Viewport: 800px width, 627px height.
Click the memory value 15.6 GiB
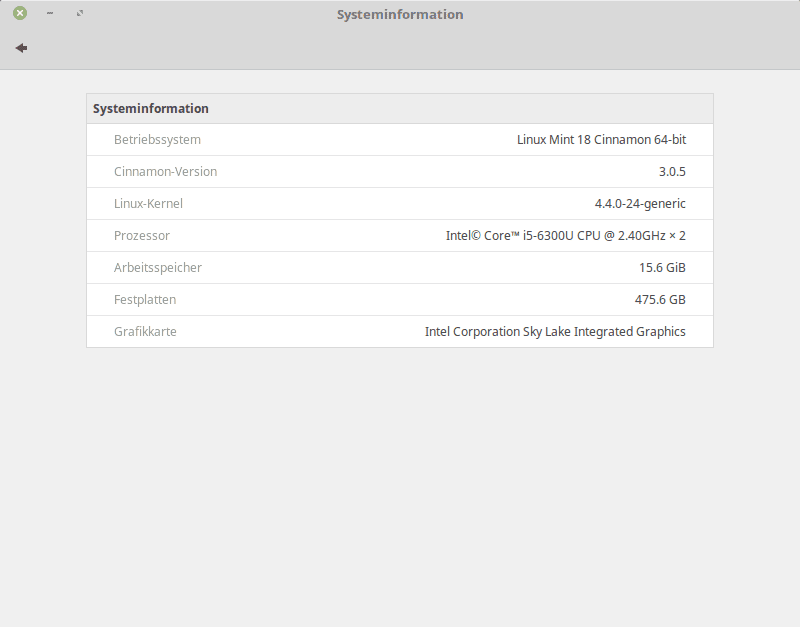click(x=662, y=268)
